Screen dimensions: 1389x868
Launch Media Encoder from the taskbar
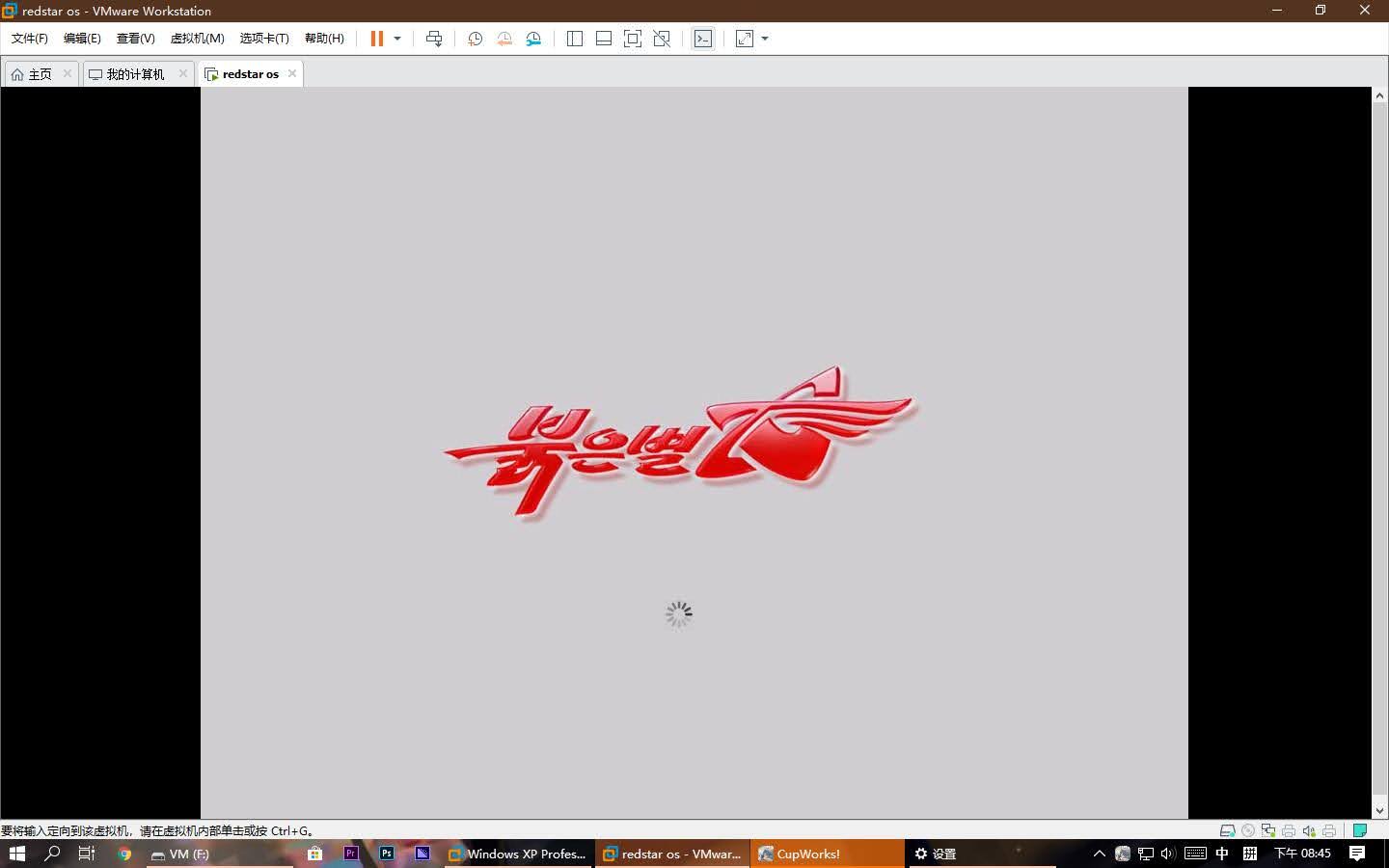pyautogui.click(x=422, y=854)
